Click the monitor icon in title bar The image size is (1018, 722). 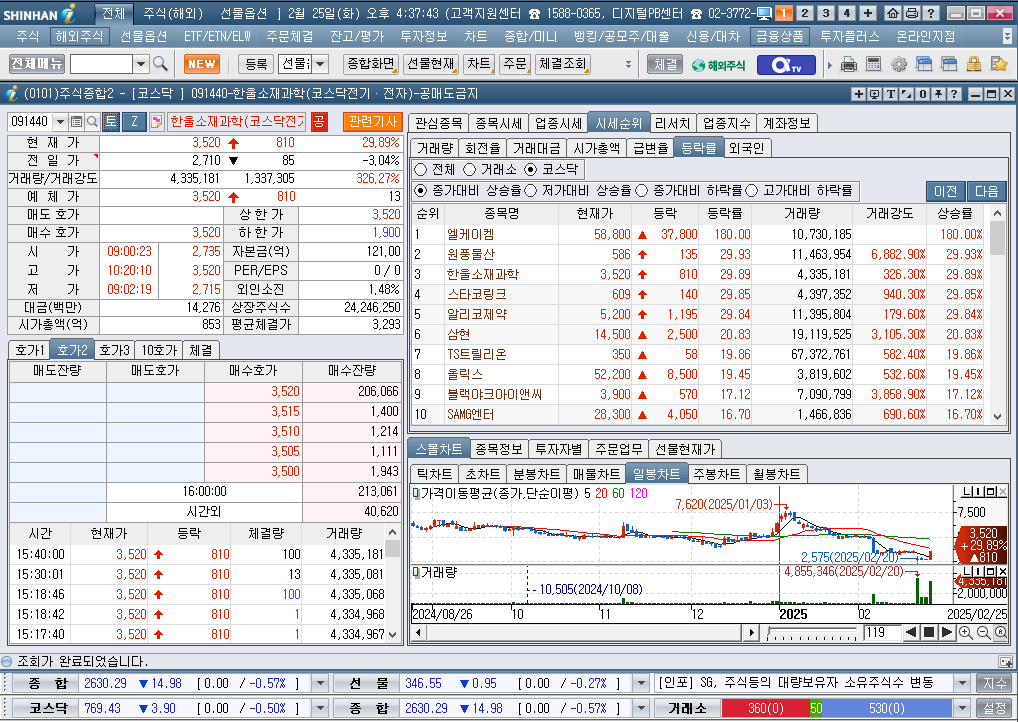(x=764, y=13)
